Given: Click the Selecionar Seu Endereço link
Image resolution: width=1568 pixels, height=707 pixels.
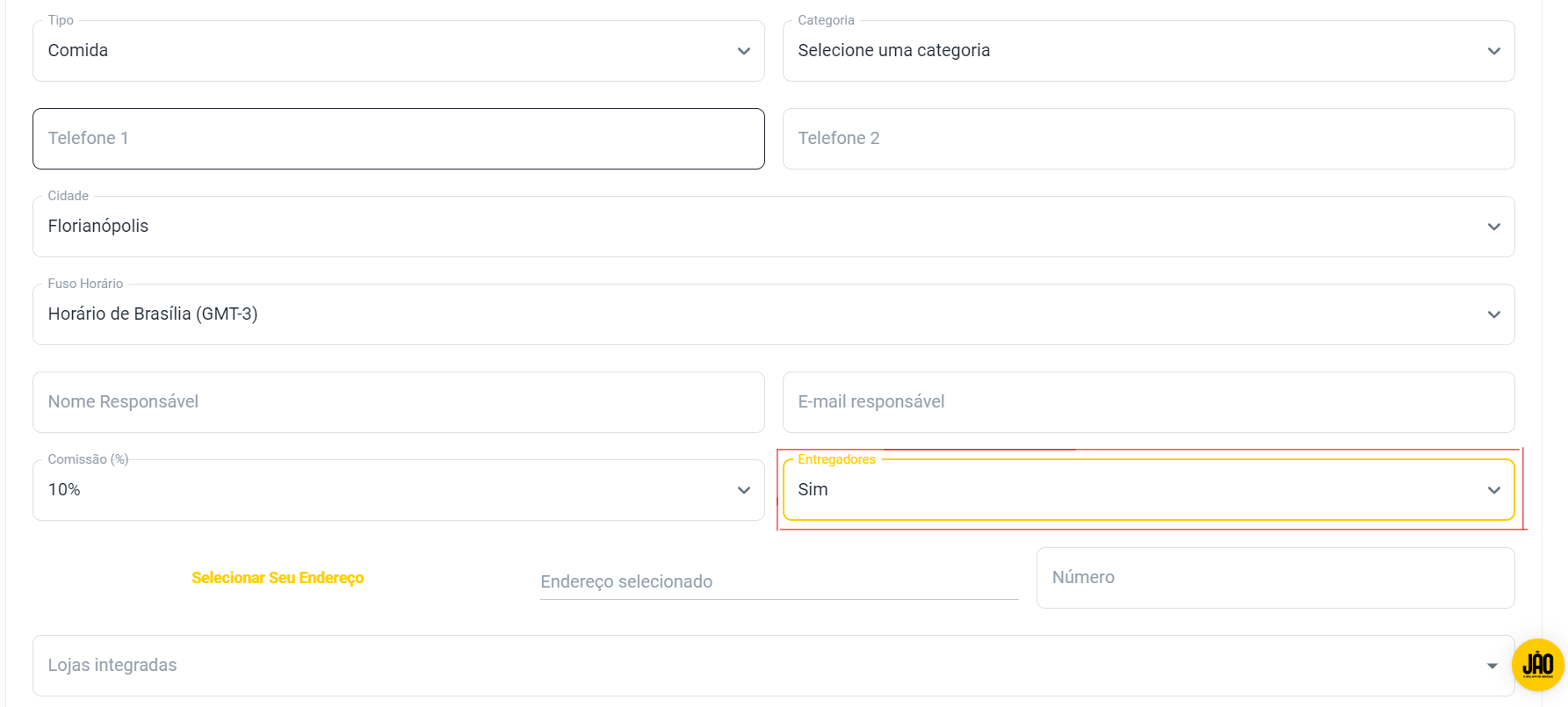Looking at the screenshot, I should [x=278, y=578].
